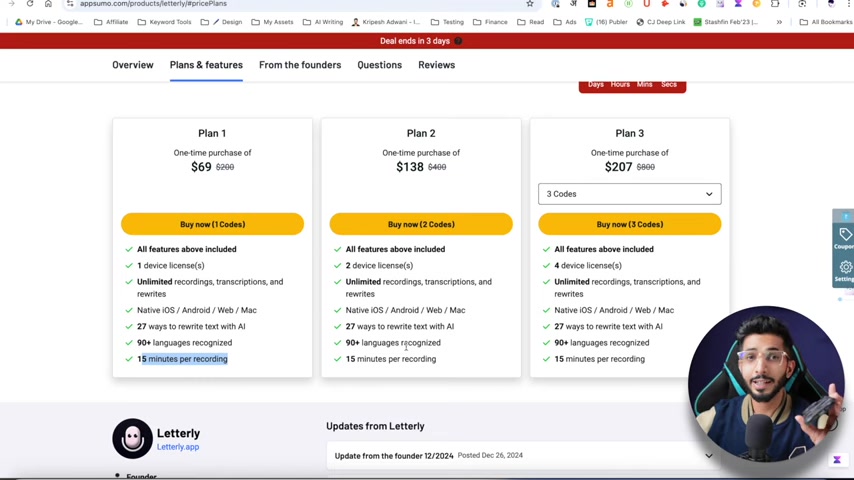Open the Design bookmarks folder
The width and height of the screenshot is (854, 480).
click(x=221, y=22)
